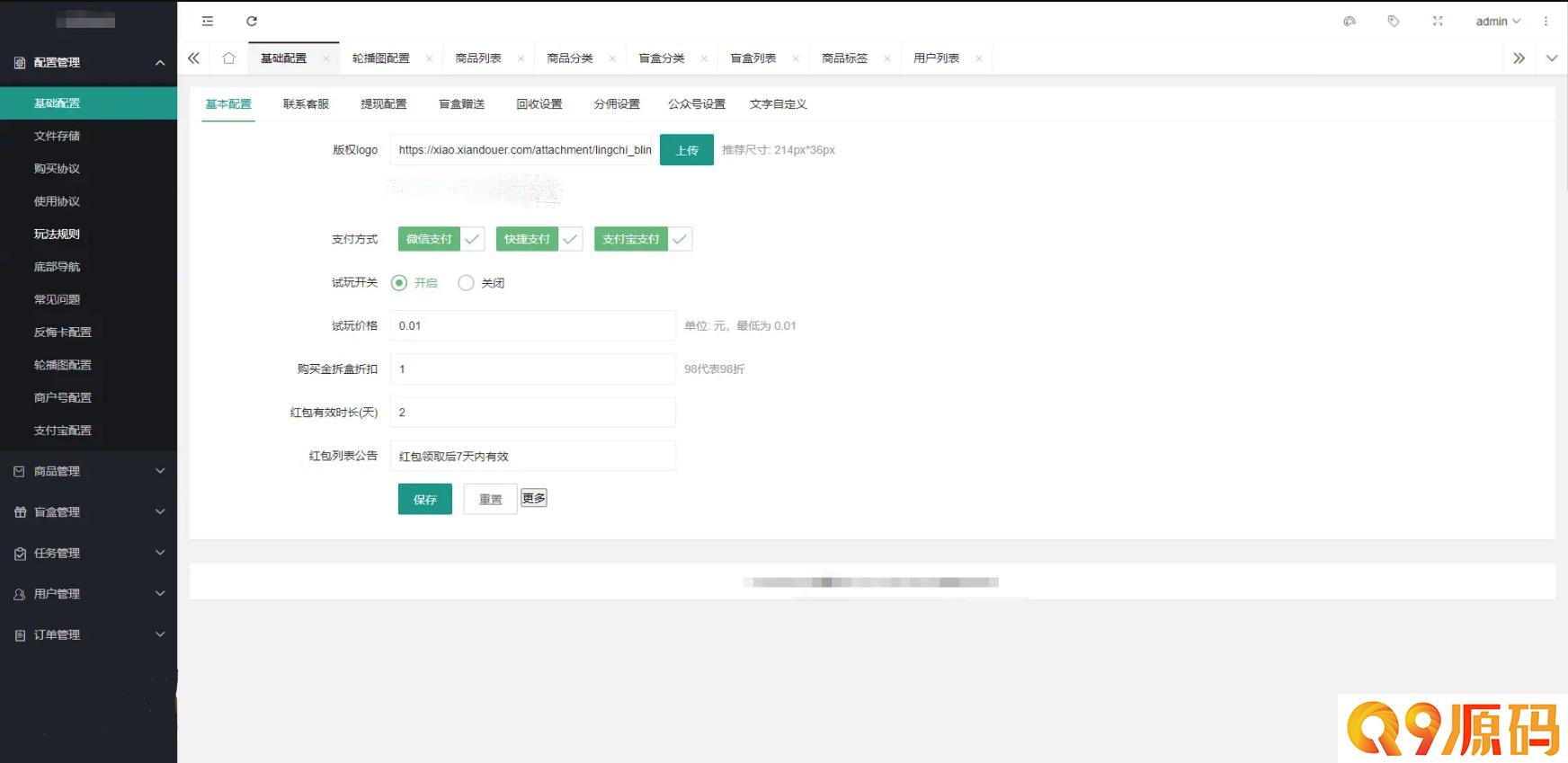This screenshot has height=763, width=1568.
Task: Switch to 回收设置 settings tab
Action: point(539,104)
